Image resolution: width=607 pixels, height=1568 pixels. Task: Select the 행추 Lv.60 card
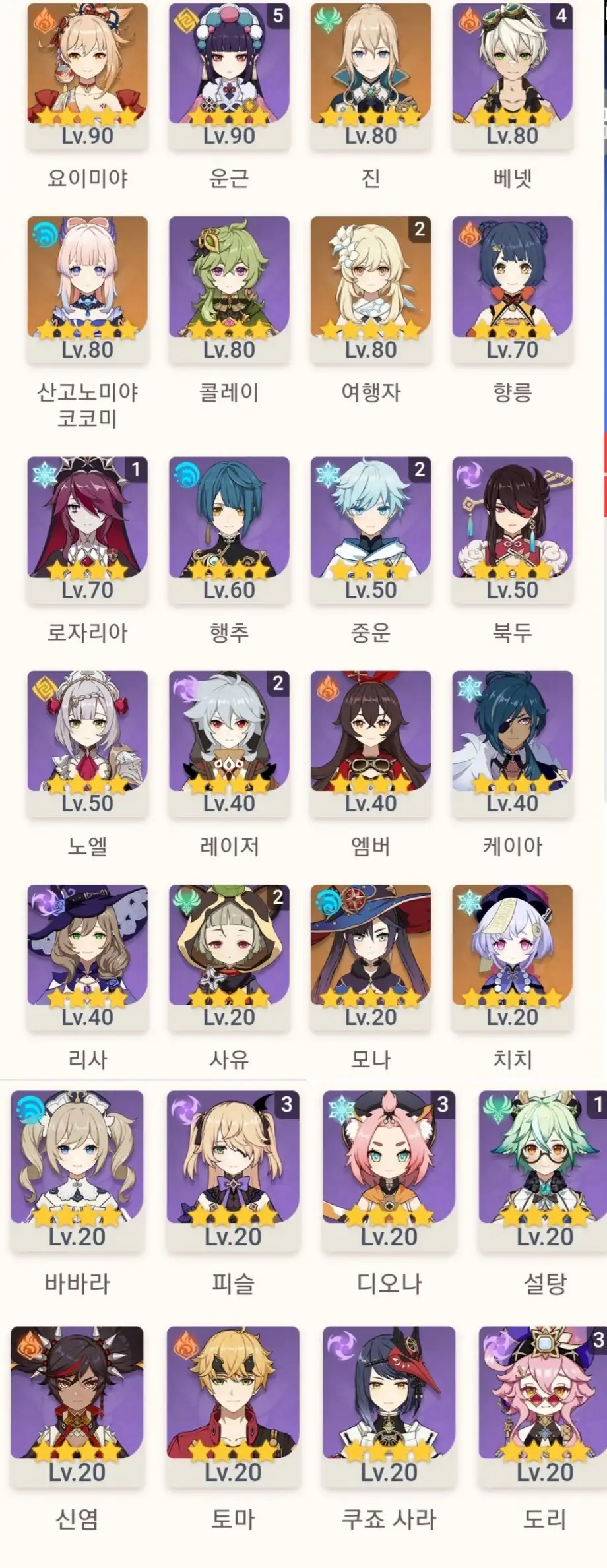[229, 530]
